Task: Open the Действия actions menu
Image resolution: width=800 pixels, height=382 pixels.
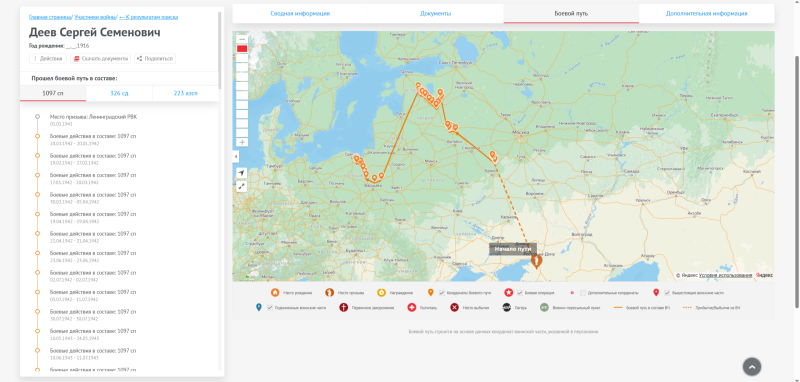Action: pos(48,59)
